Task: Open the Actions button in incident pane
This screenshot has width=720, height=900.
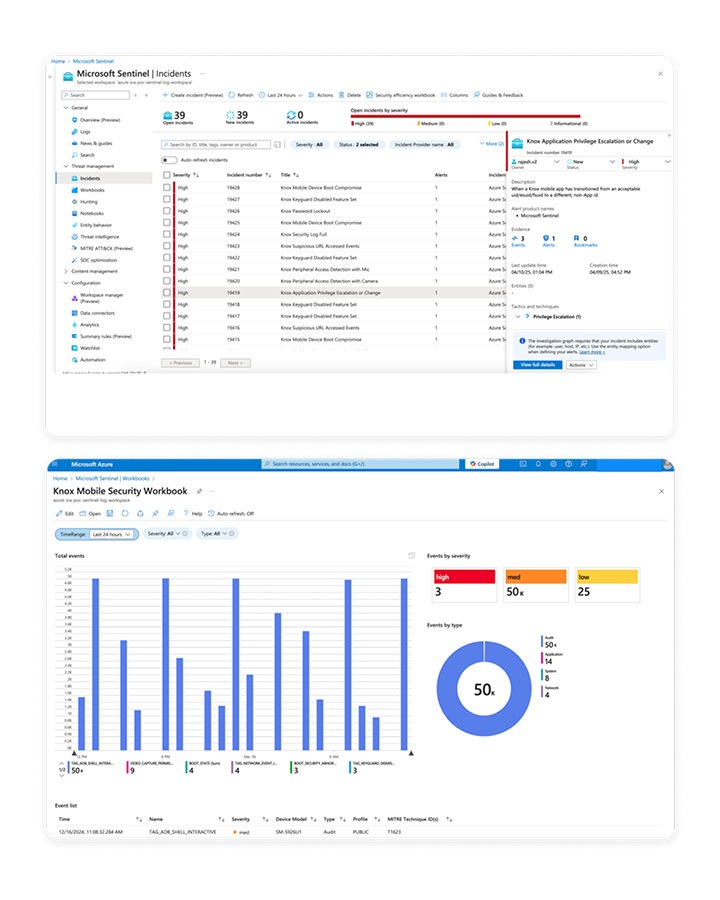Action: [x=582, y=365]
